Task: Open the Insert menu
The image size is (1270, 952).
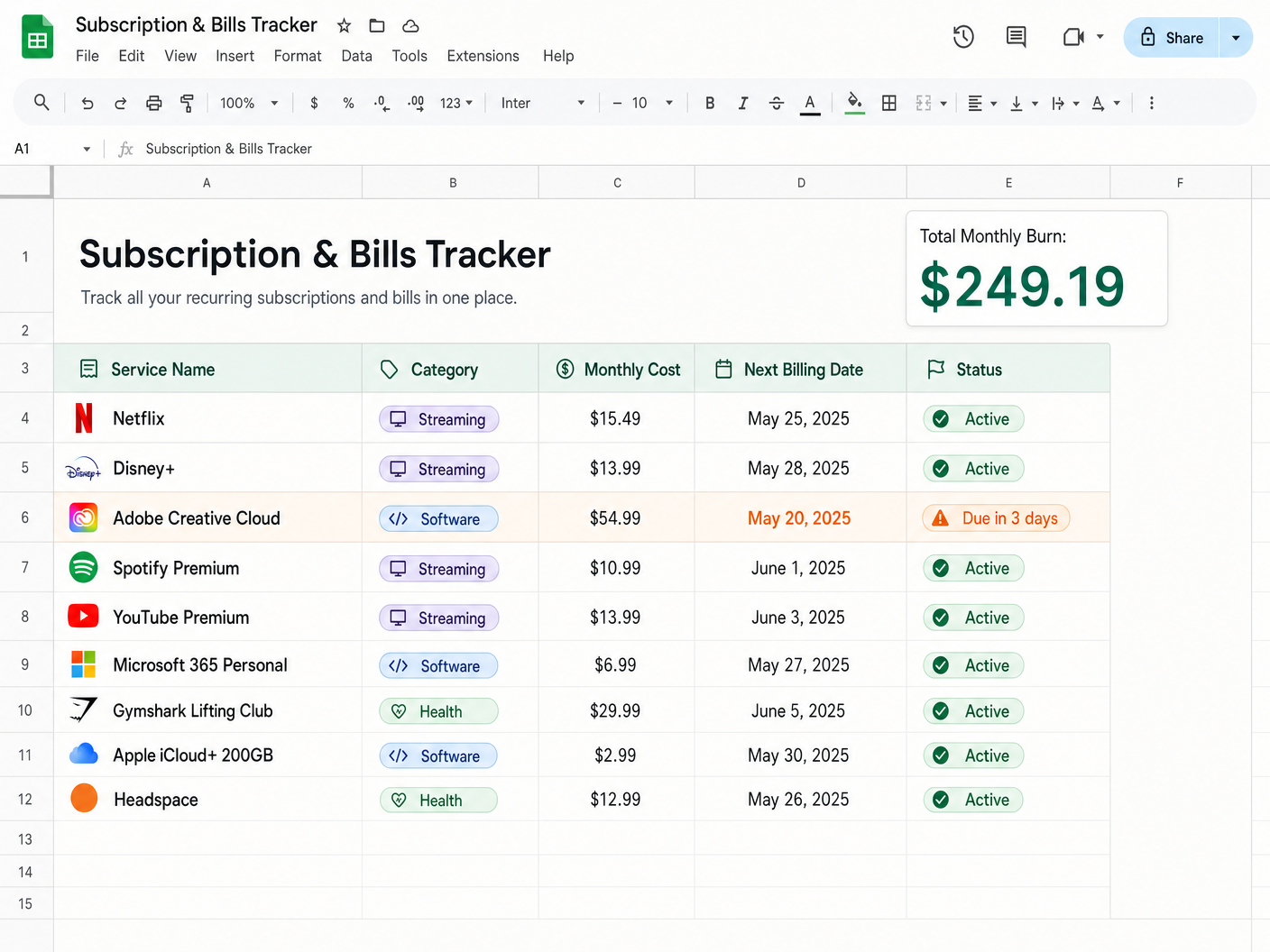Action: coord(235,56)
